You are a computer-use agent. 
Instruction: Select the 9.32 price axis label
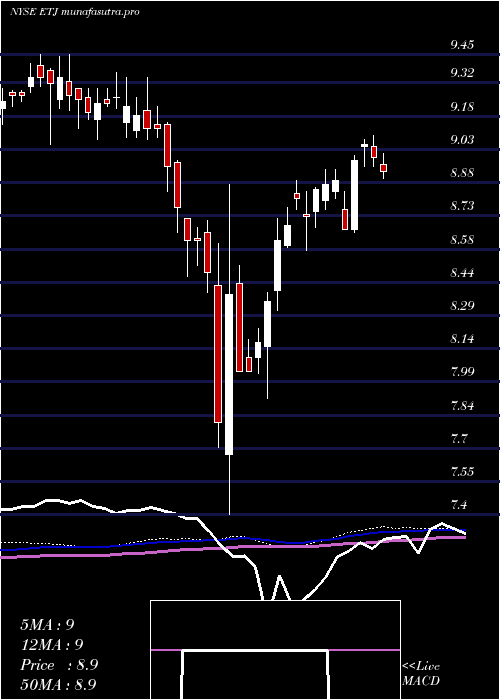click(462, 73)
